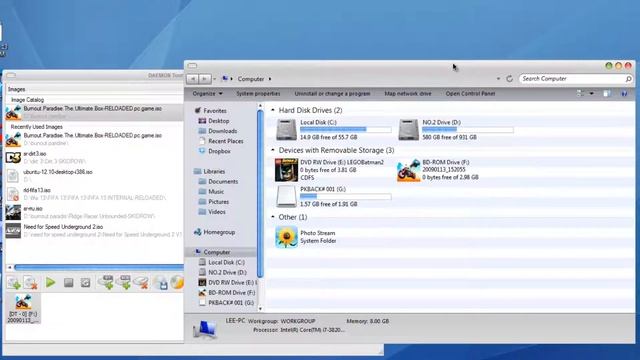Add a DT virtual drive icon
This screenshot has width=640, height=360.
click(x=106, y=282)
